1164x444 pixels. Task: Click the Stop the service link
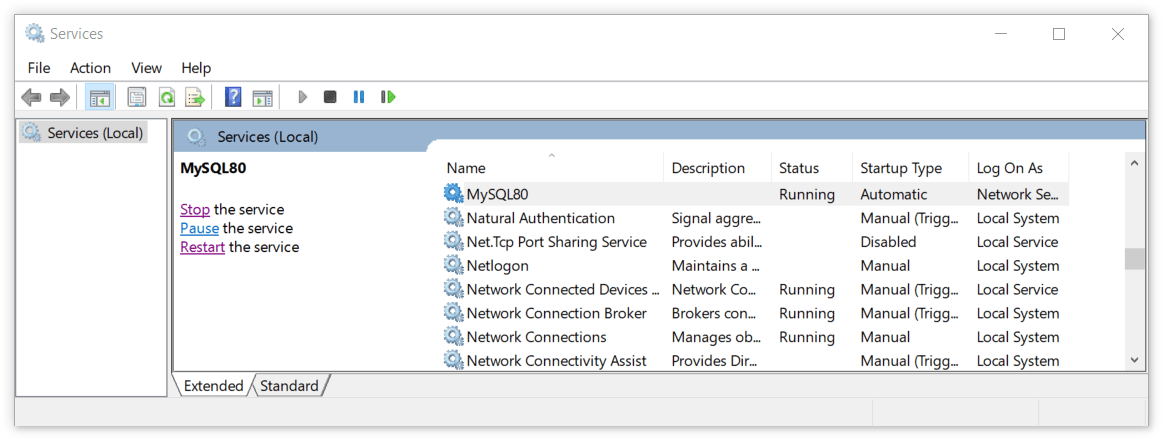(x=195, y=210)
